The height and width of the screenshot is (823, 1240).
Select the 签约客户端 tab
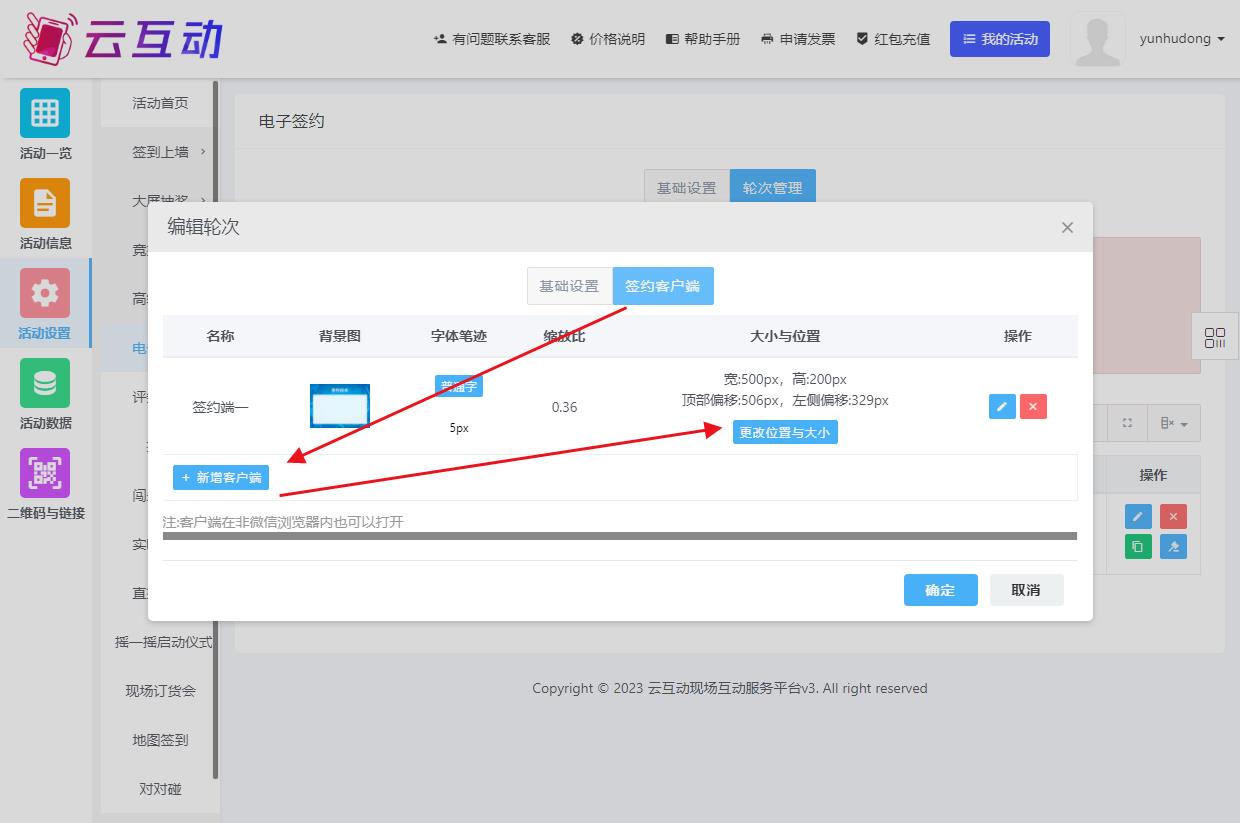[663, 286]
